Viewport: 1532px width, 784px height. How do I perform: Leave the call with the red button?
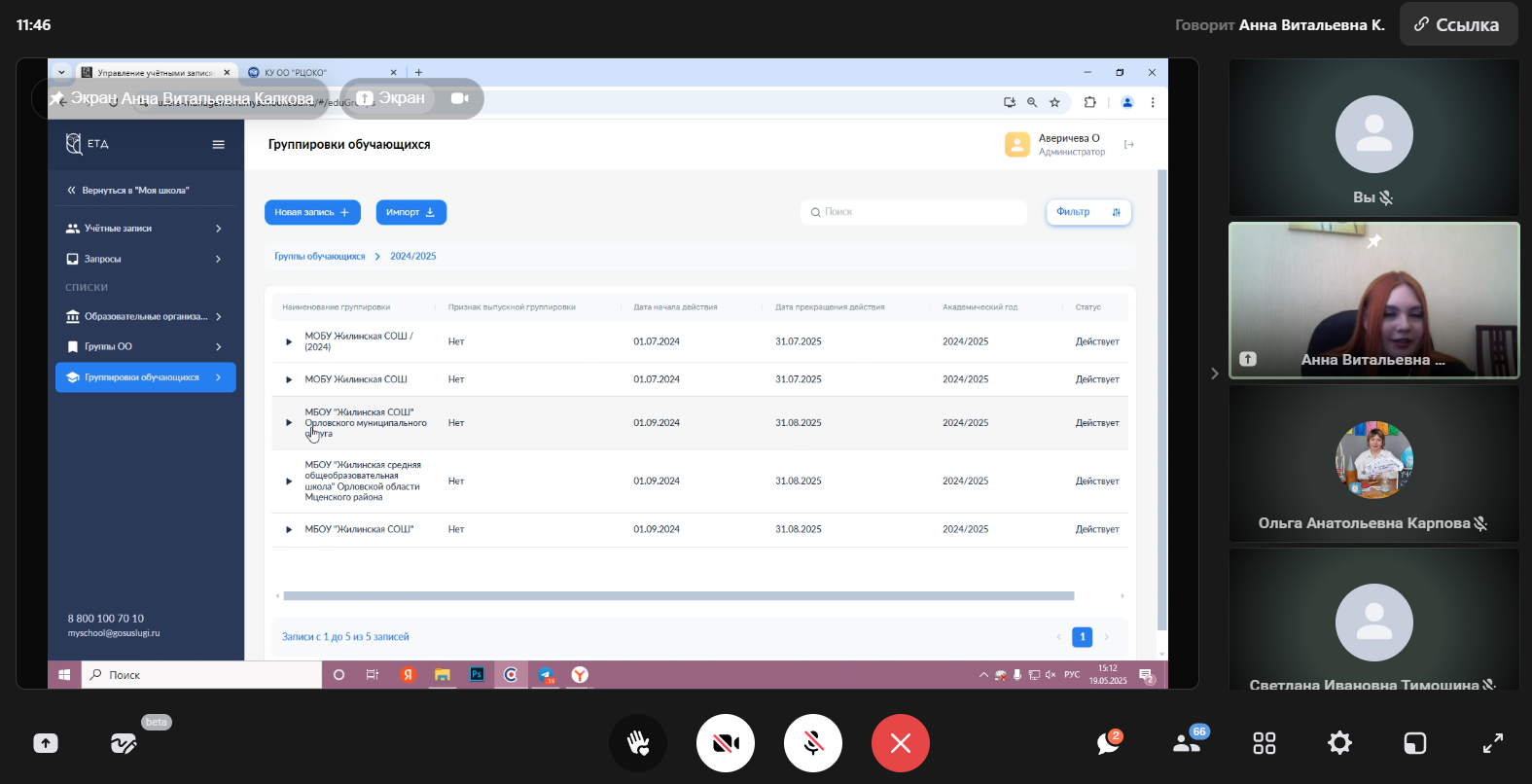(901, 743)
